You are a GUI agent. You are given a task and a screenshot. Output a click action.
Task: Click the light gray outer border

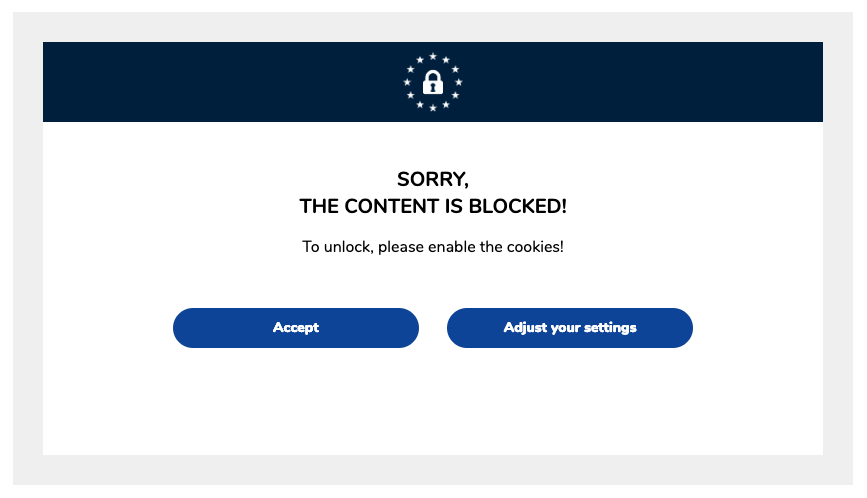(x=433, y=470)
